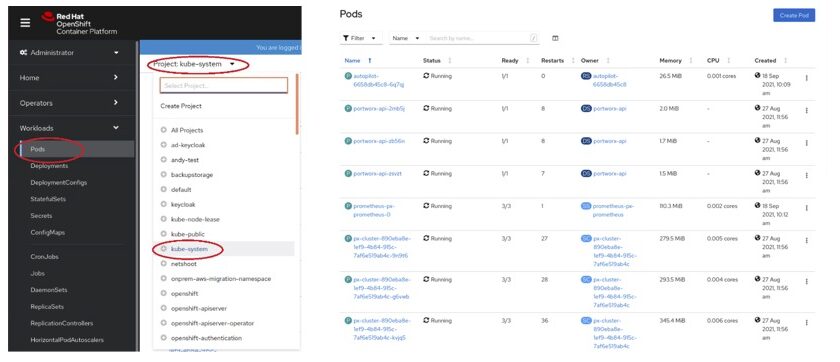The width and height of the screenshot is (840, 362).
Task: Open the hamburger navigation menu
Action: click(x=25, y=22)
